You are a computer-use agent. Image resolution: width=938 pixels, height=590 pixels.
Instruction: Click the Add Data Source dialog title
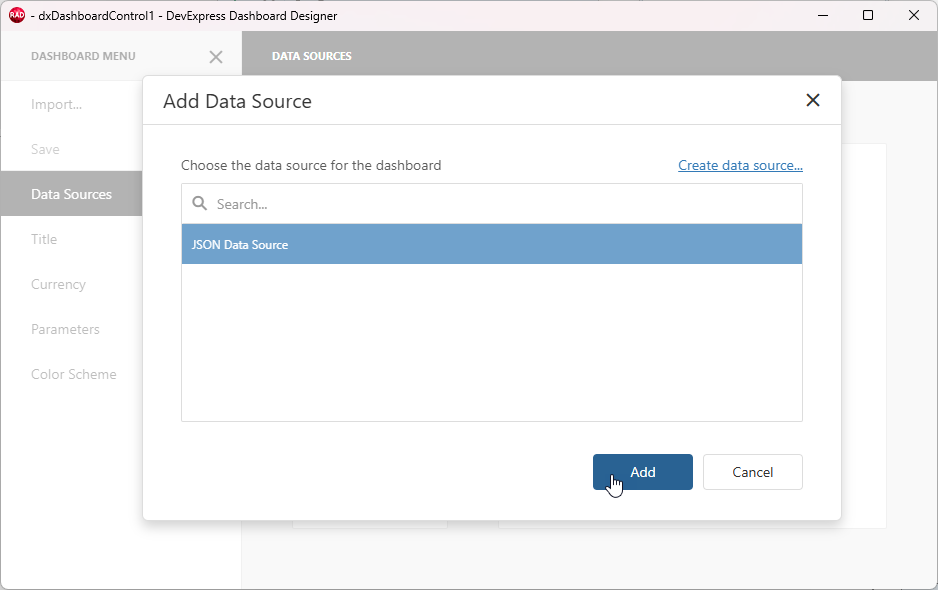click(237, 101)
